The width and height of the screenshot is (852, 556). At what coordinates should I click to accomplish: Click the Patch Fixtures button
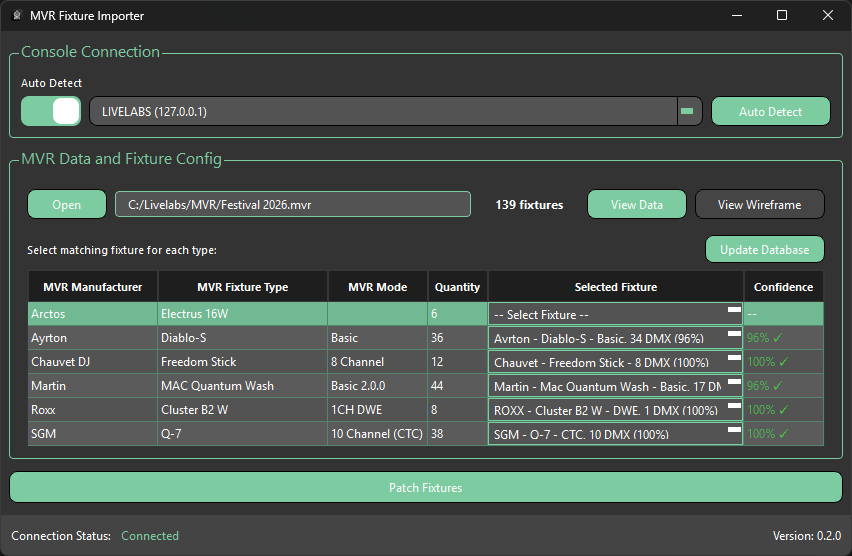point(426,488)
